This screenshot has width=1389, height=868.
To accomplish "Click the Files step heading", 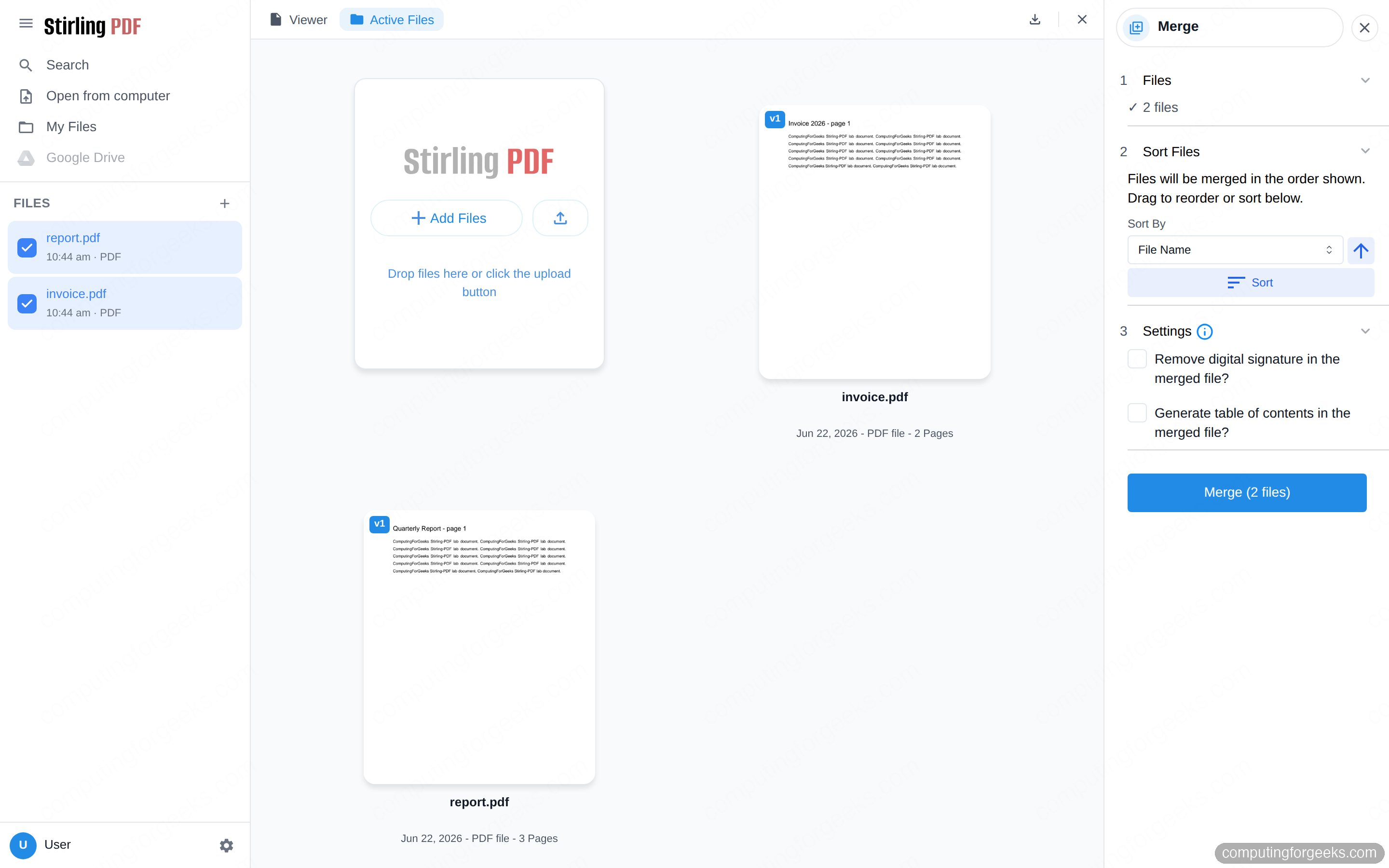I will (x=1157, y=81).
